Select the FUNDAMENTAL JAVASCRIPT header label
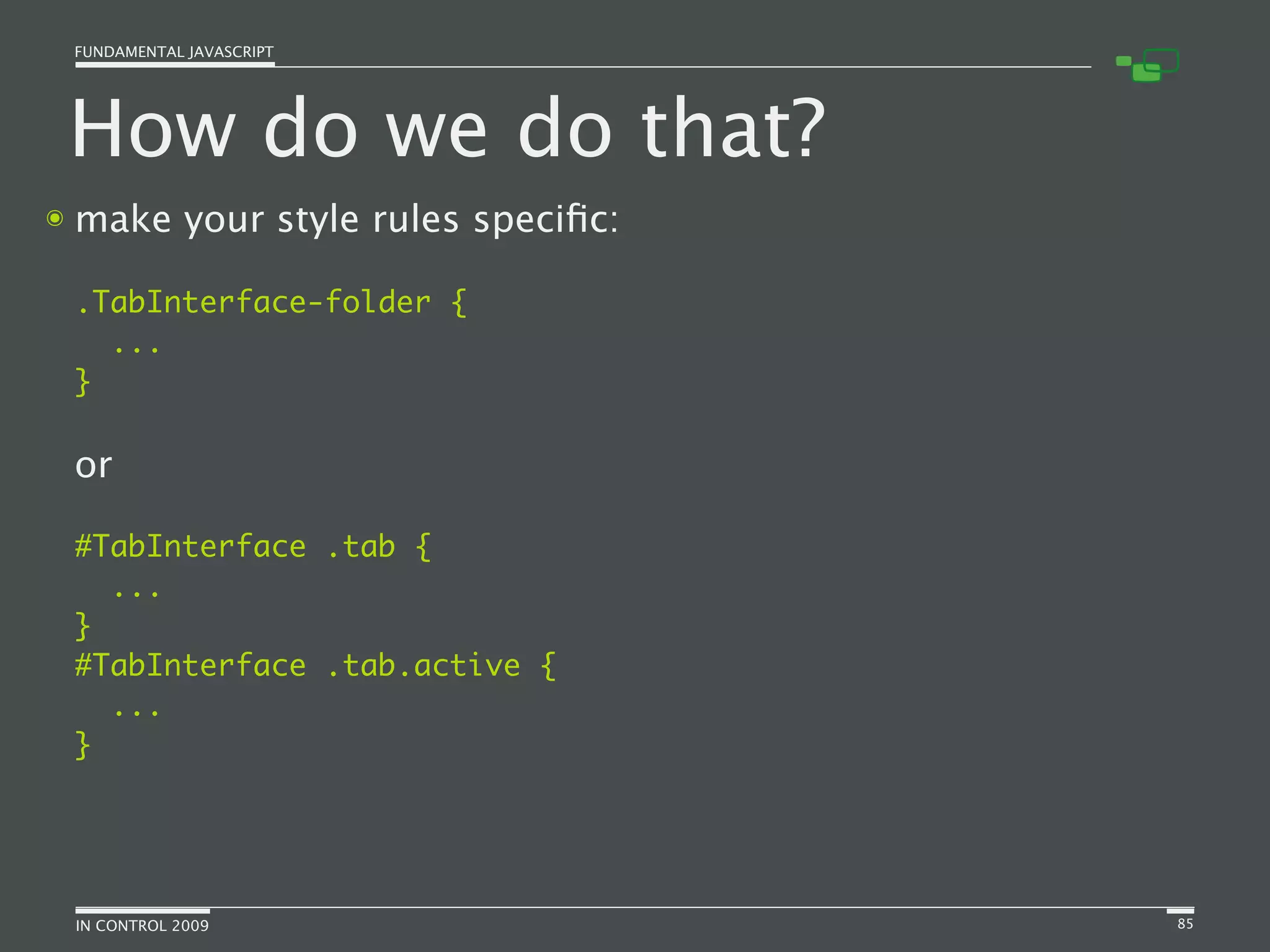1270x952 pixels. coord(174,52)
